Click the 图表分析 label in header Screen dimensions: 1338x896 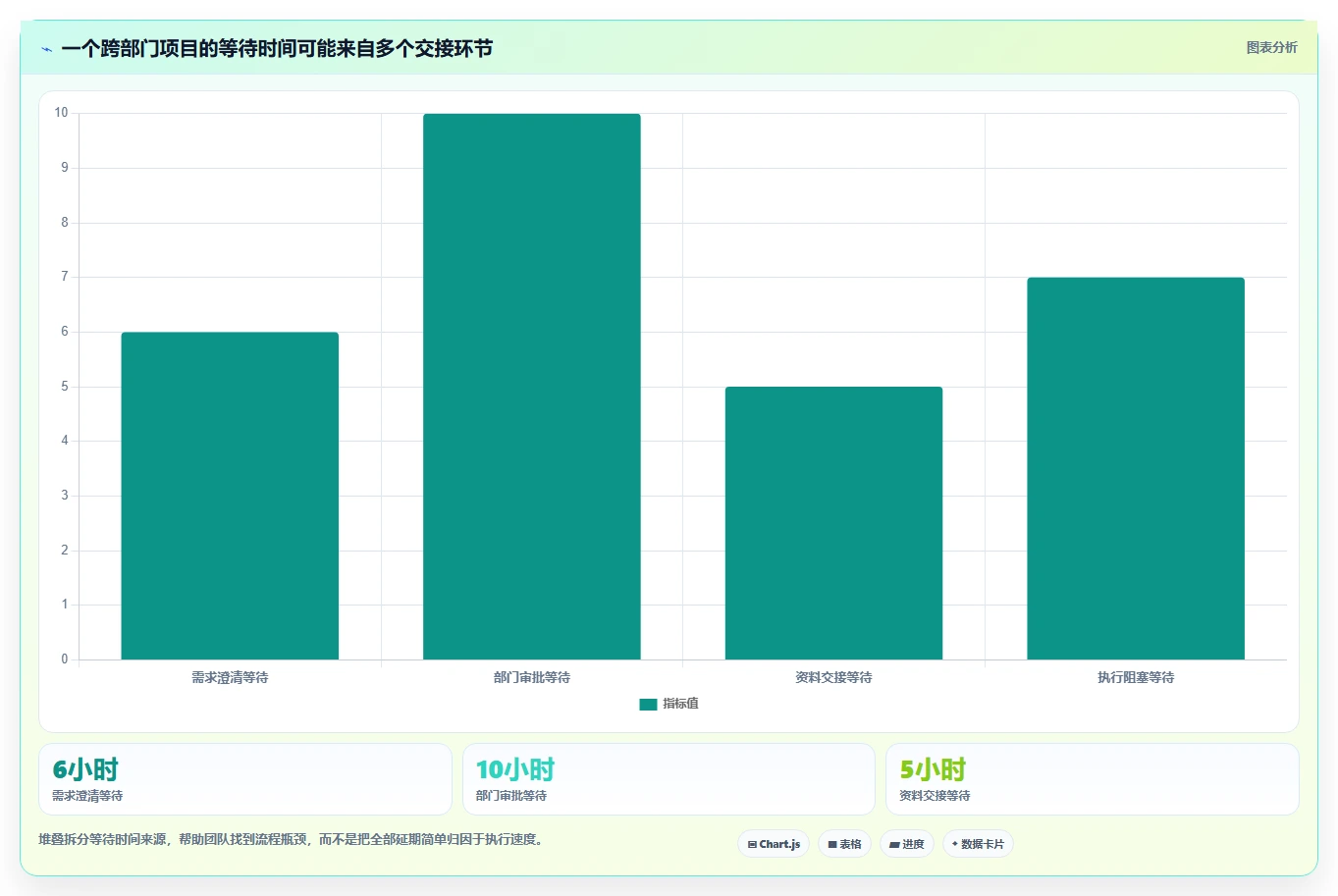(1271, 47)
